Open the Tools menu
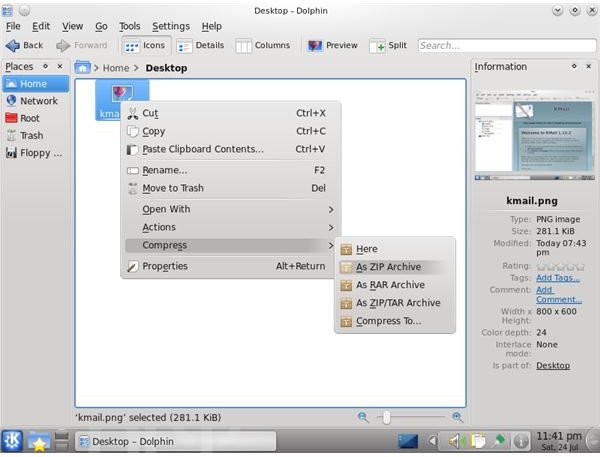This screenshot has width=600, height=457. pyautogui.click(x=129, y=26)
